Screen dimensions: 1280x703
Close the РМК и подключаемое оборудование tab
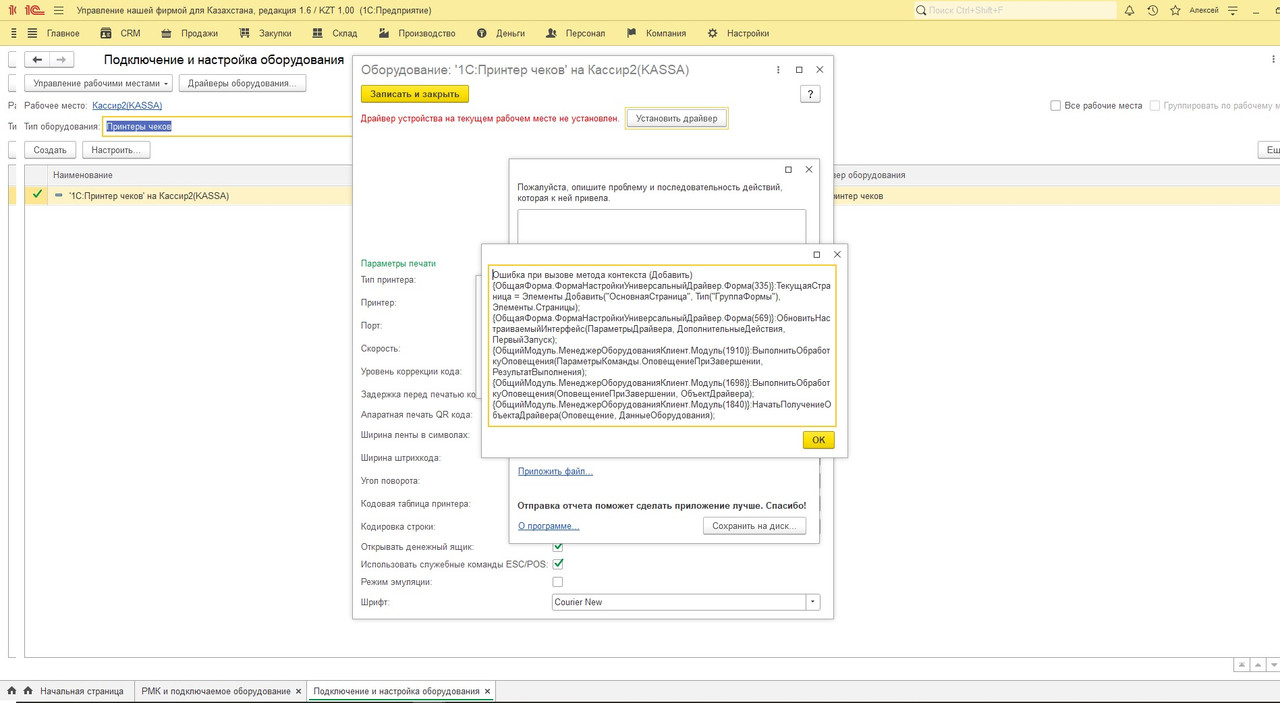pyautogui.click(x=298, y=691)
